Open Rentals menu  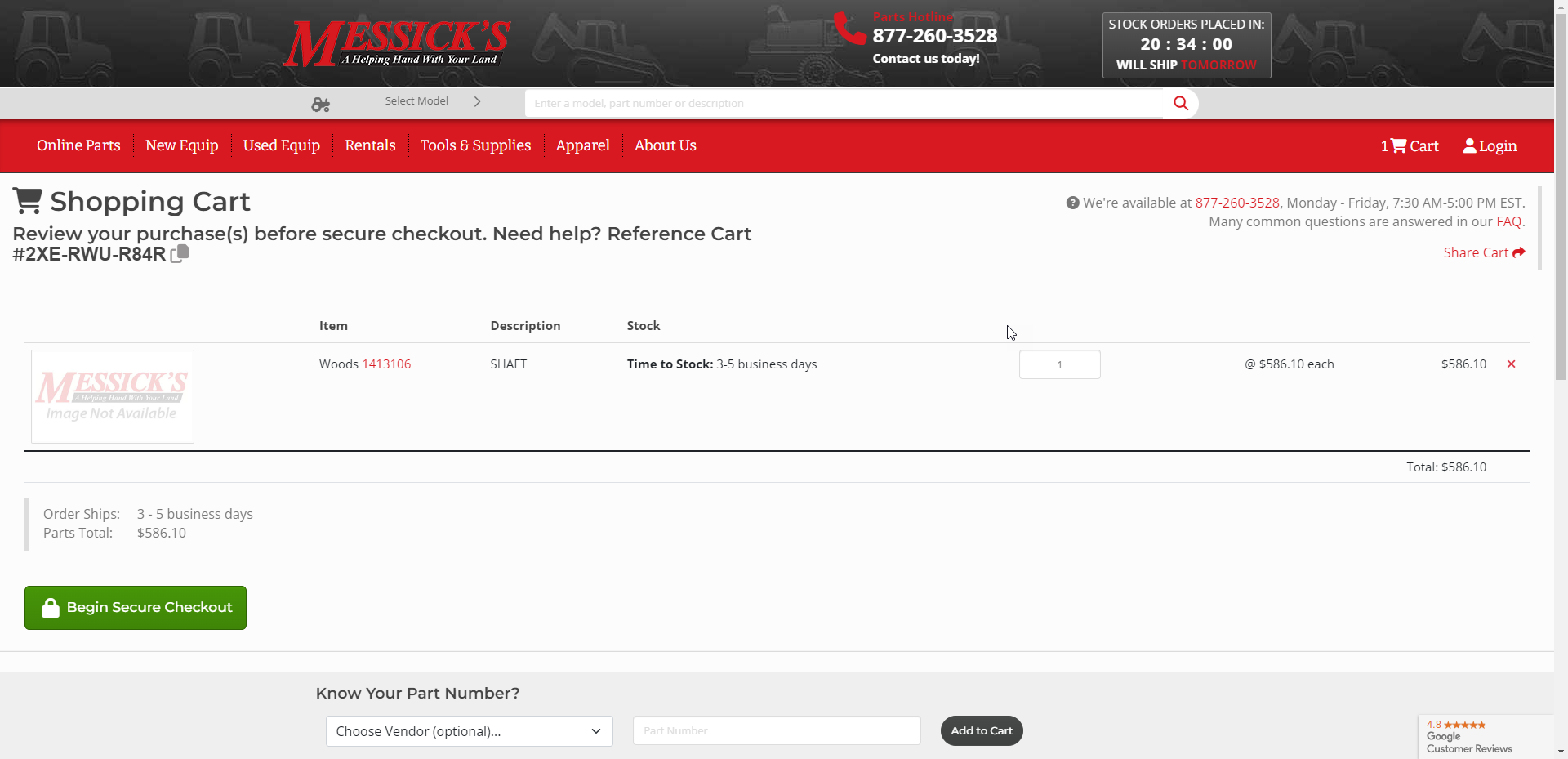[370, 145]
